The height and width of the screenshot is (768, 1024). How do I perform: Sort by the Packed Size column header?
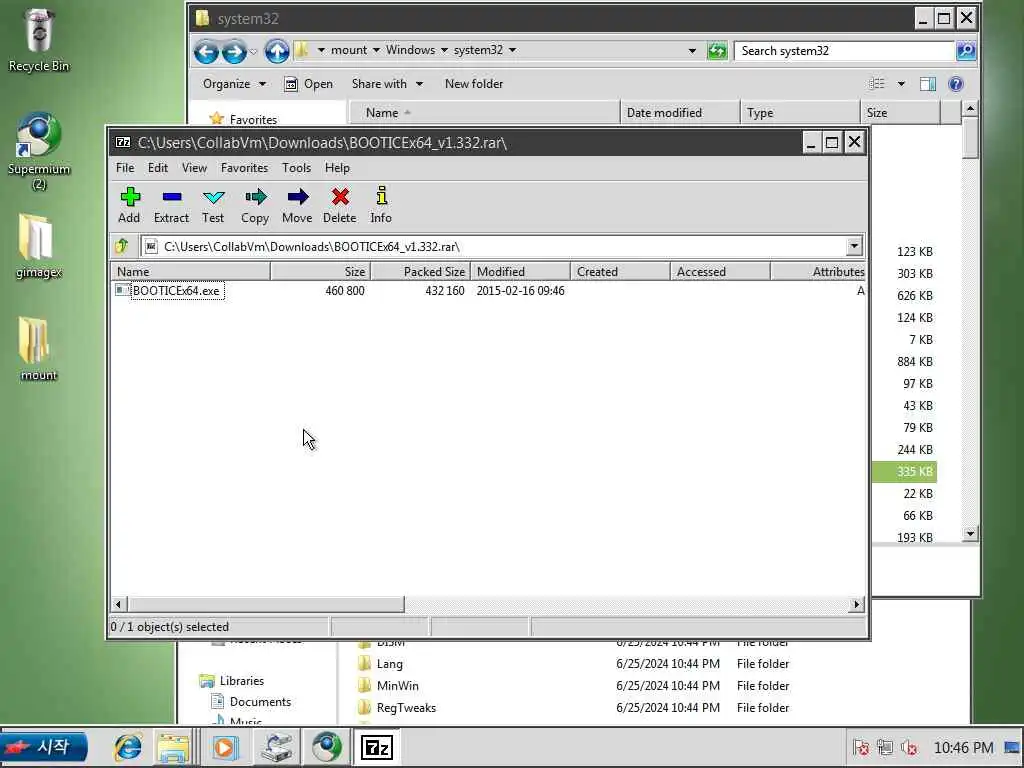coord(421,272)
